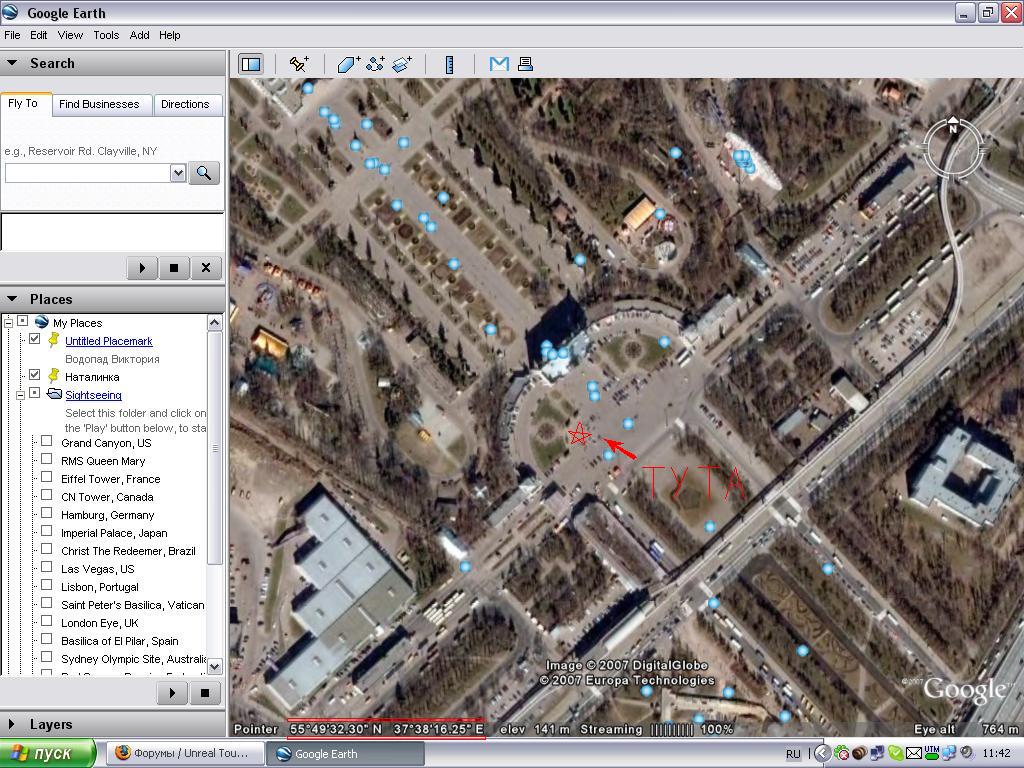Screen dimensions: 1024x768
Task: Click the Email view envelope icon
Action: click(x=499, y=64)
